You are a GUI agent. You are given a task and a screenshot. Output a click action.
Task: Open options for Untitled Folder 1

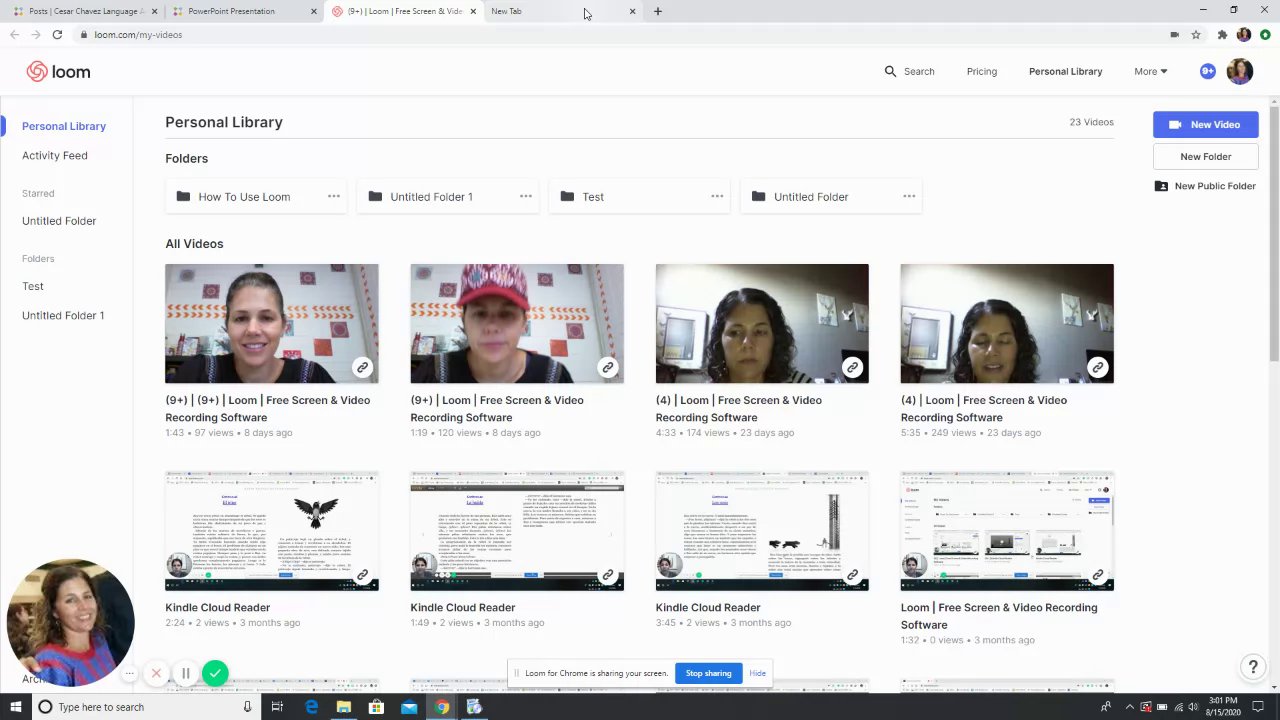(526, 196)
